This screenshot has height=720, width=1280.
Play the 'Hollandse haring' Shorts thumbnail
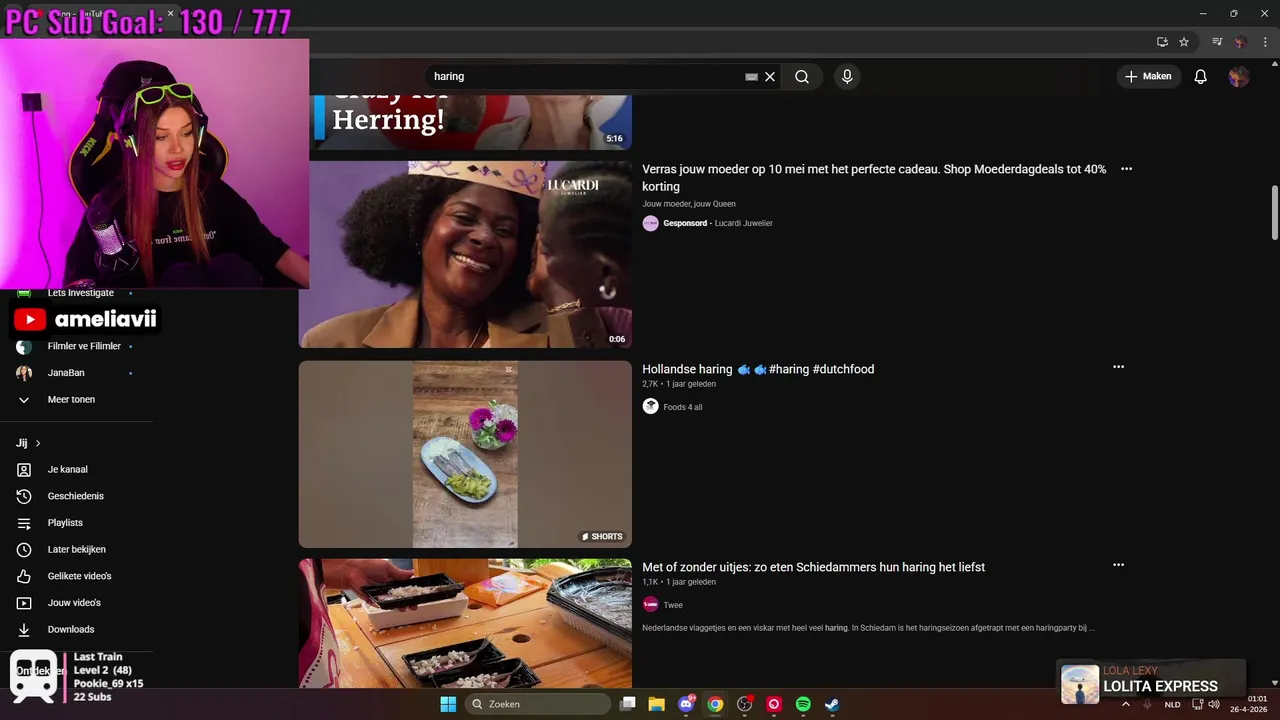click(x=465, y=454)
